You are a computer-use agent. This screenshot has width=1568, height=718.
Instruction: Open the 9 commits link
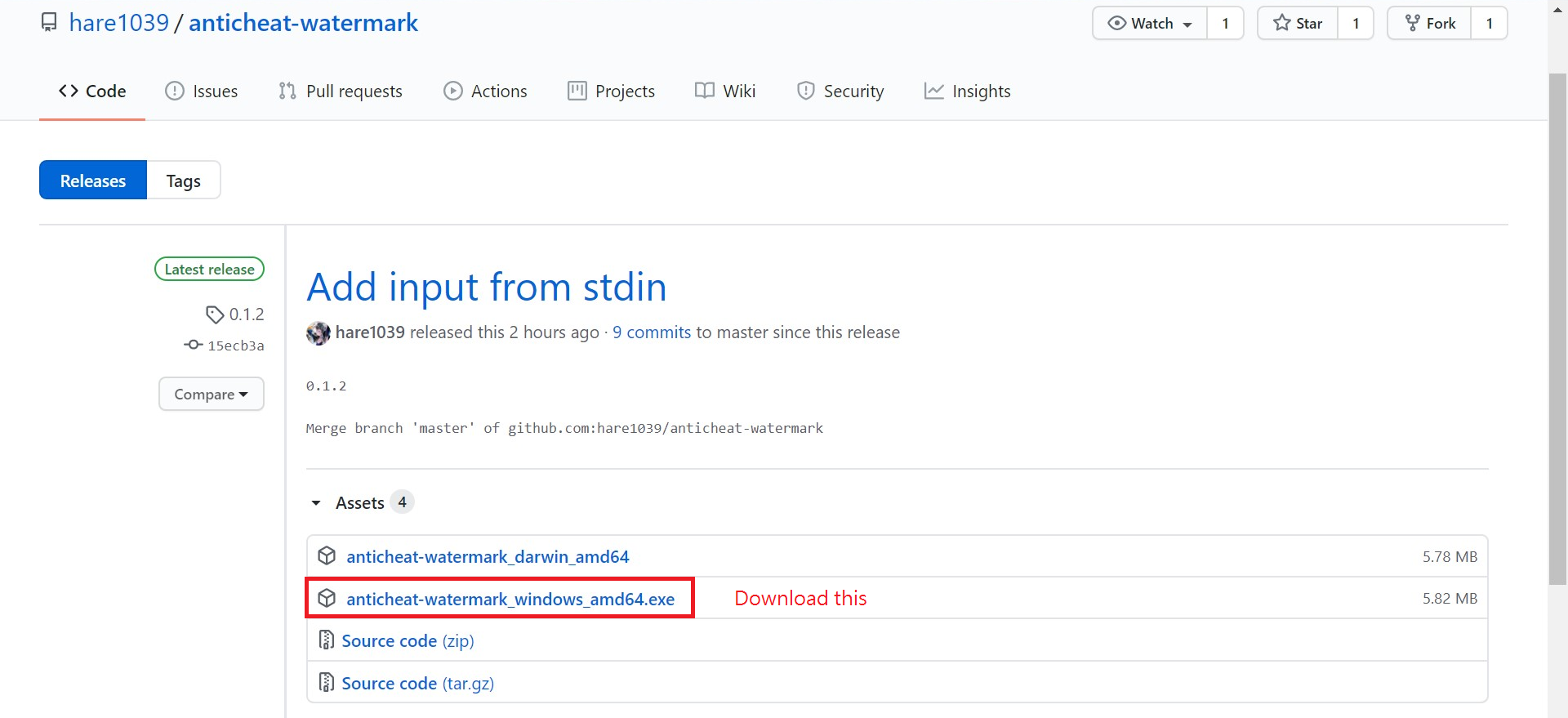coord(652,332)
